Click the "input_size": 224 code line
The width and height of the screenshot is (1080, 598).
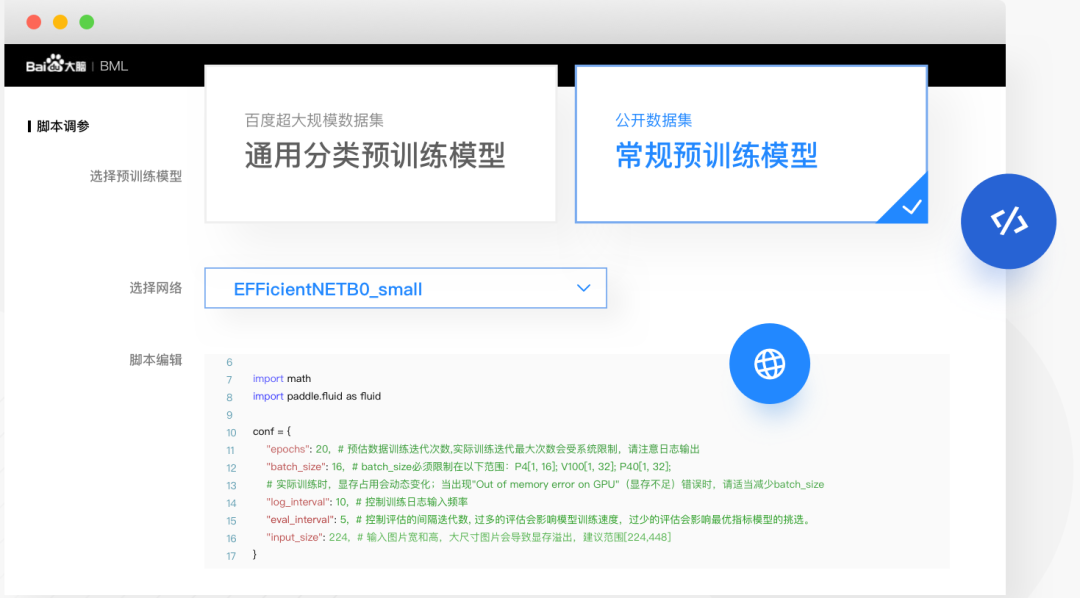(468, 537)
